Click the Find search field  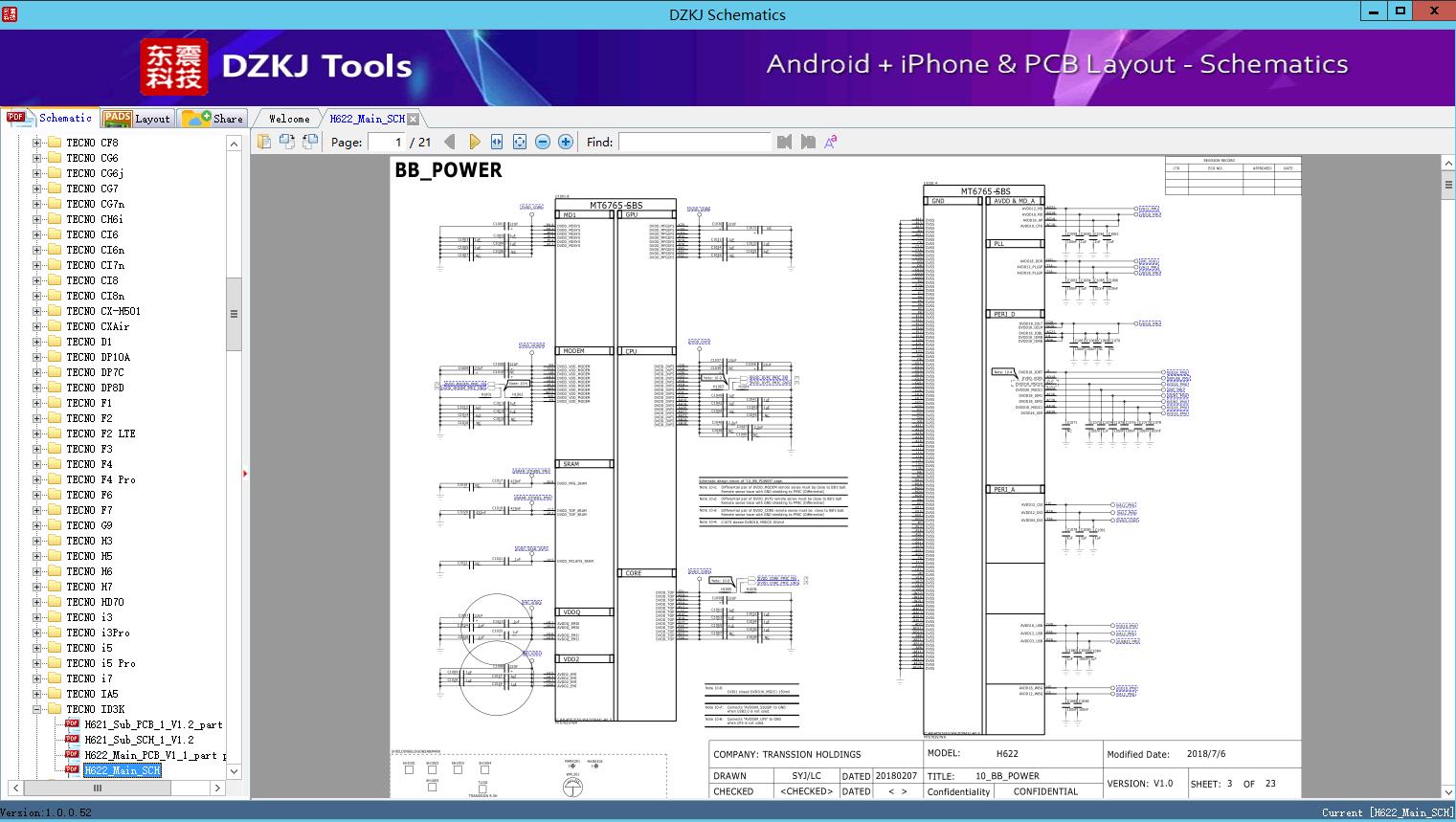694,142
